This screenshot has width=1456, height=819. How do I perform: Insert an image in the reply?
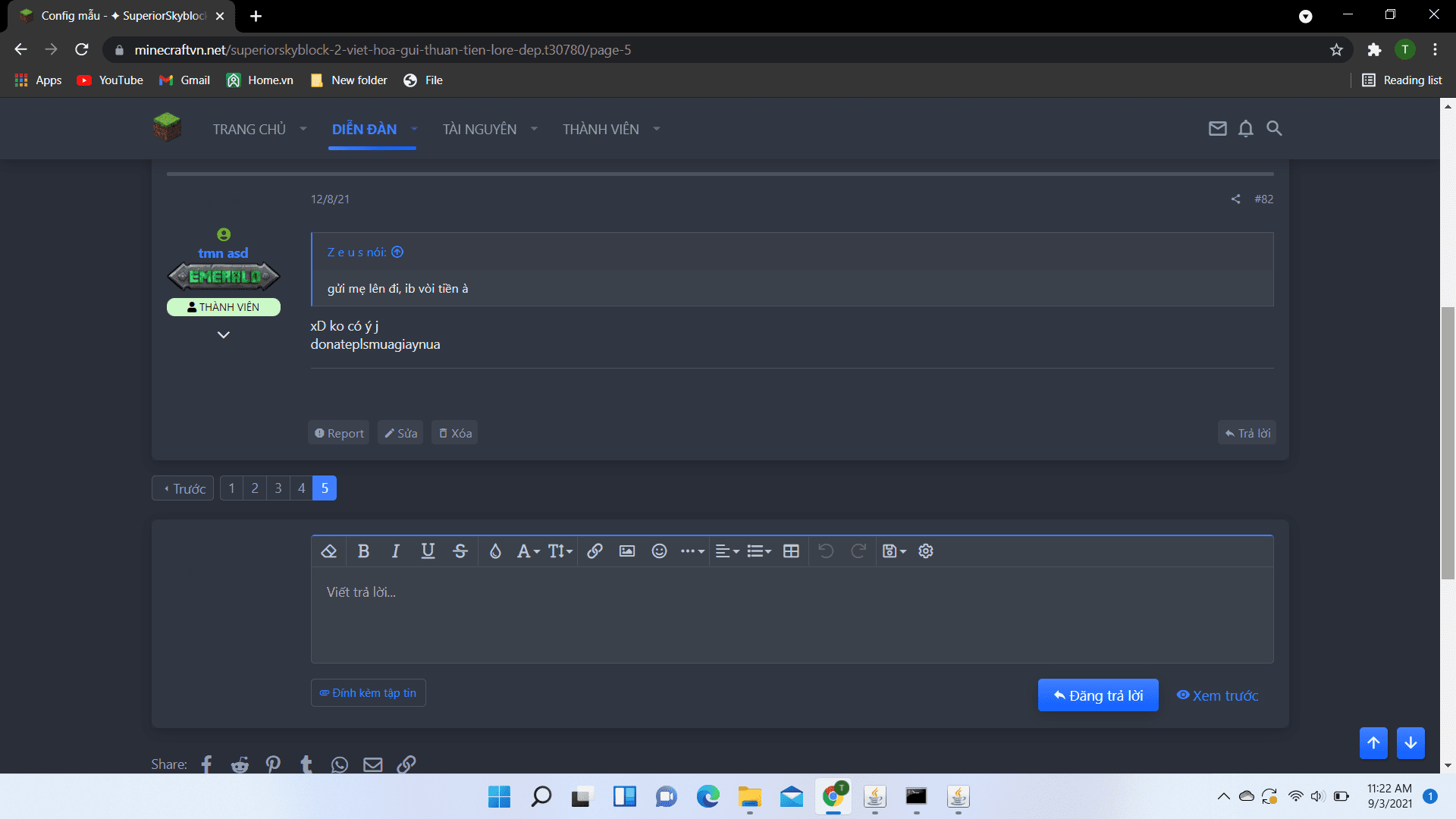point(627,551)
